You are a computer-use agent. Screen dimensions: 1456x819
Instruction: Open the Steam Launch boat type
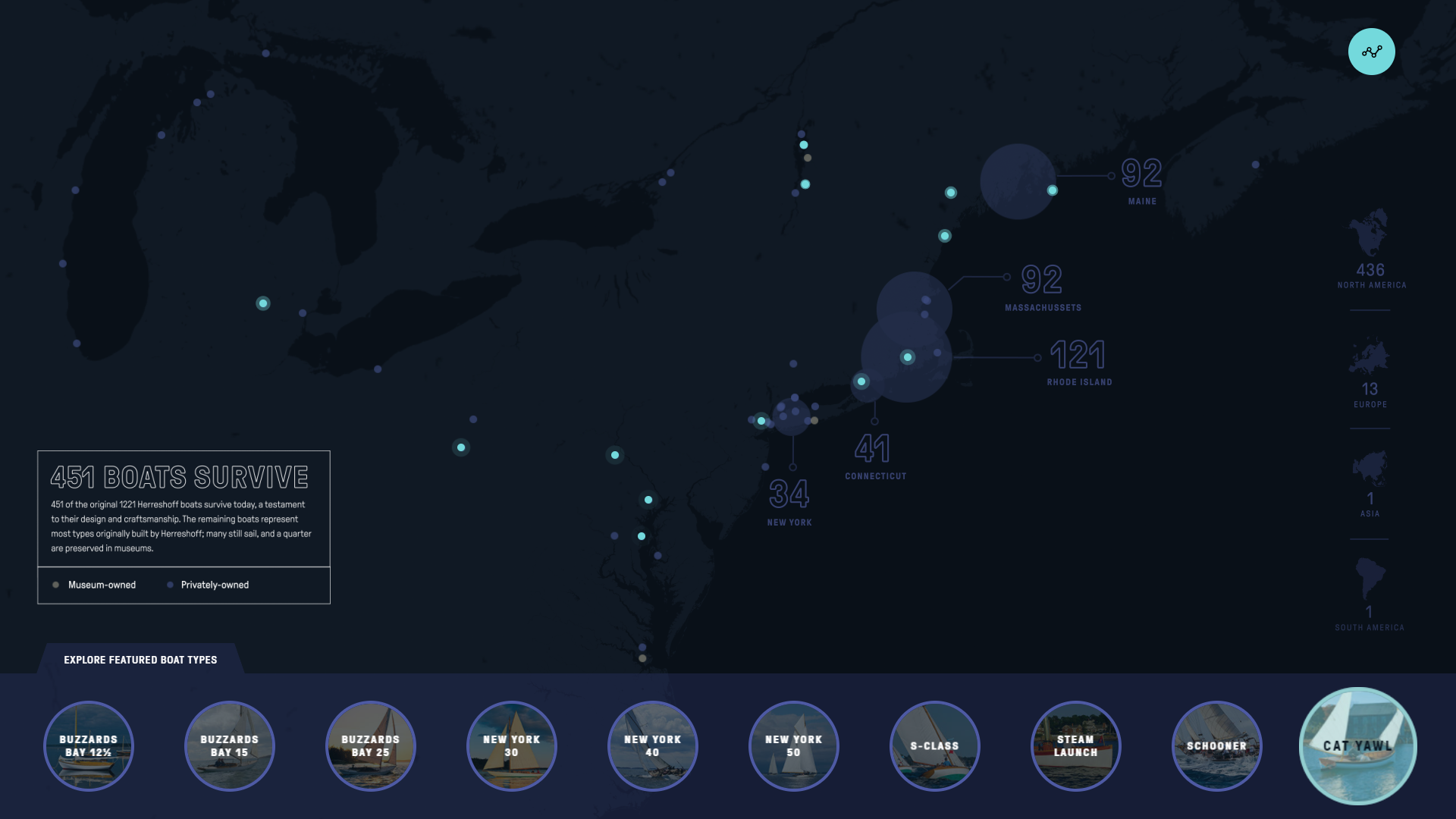pos(1076,746)
